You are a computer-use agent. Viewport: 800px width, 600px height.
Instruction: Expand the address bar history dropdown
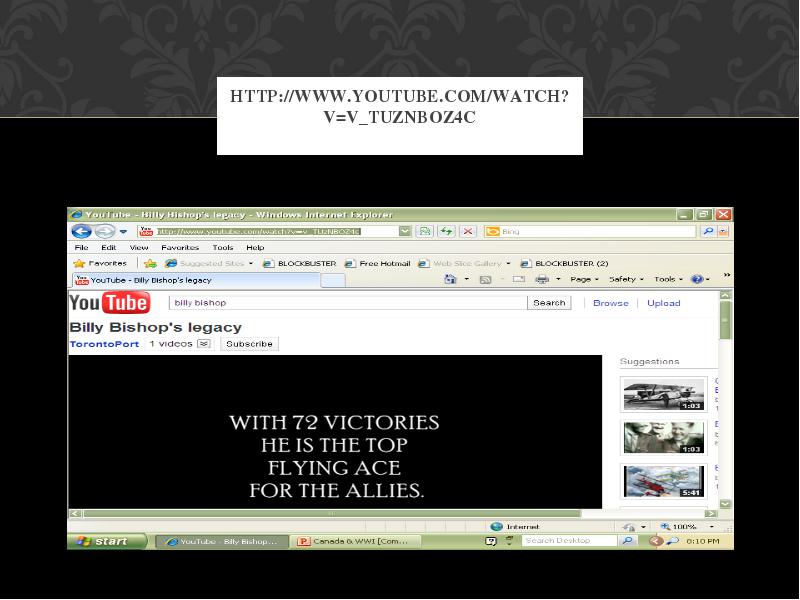tap(405, 232)
